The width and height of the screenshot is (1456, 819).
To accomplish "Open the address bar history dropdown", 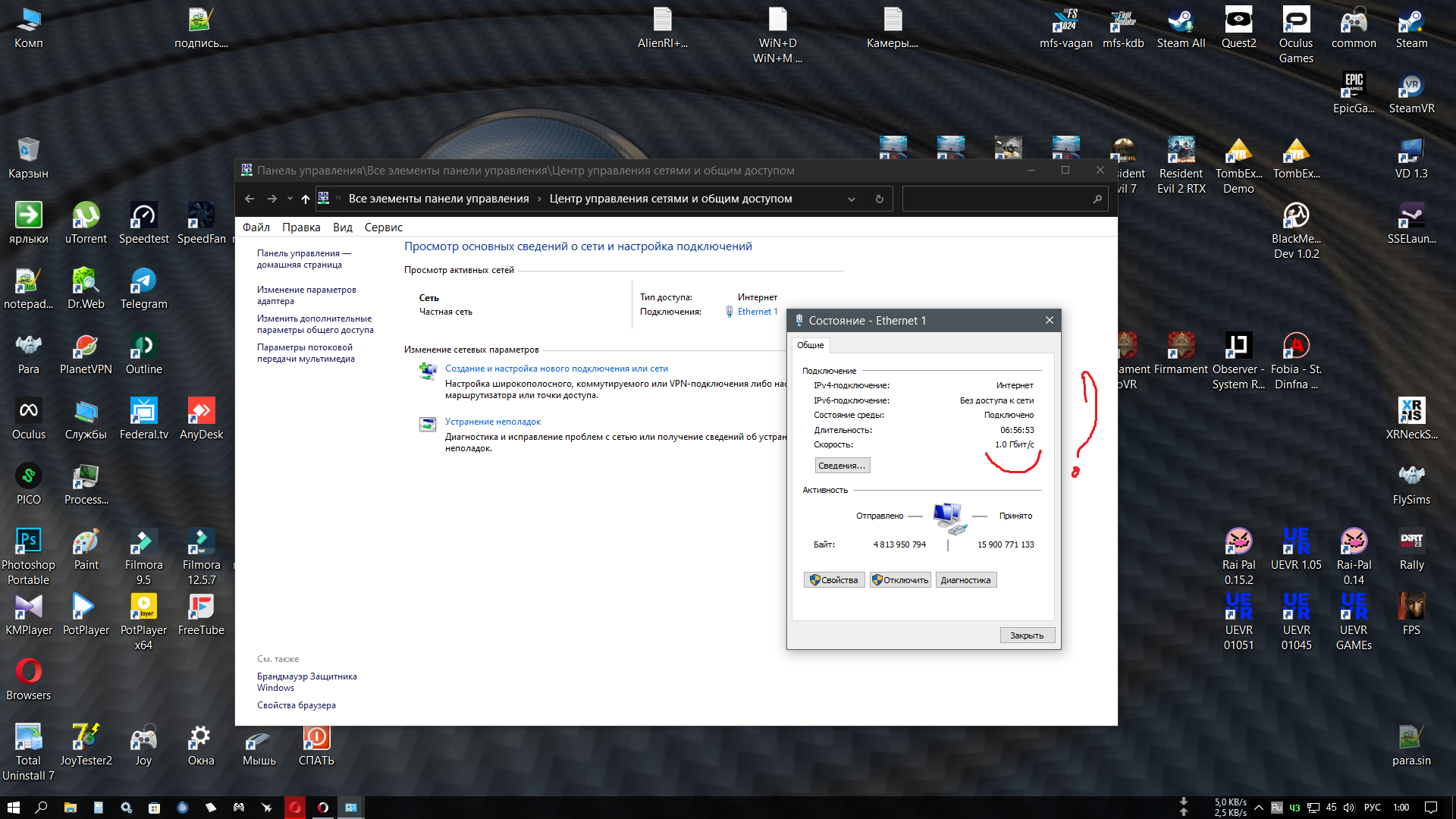I will 852,199.
